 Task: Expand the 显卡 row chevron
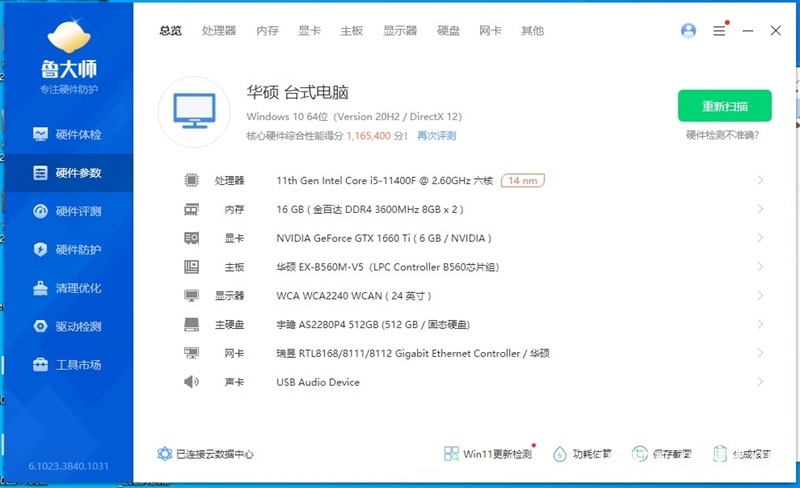[760, 238]
